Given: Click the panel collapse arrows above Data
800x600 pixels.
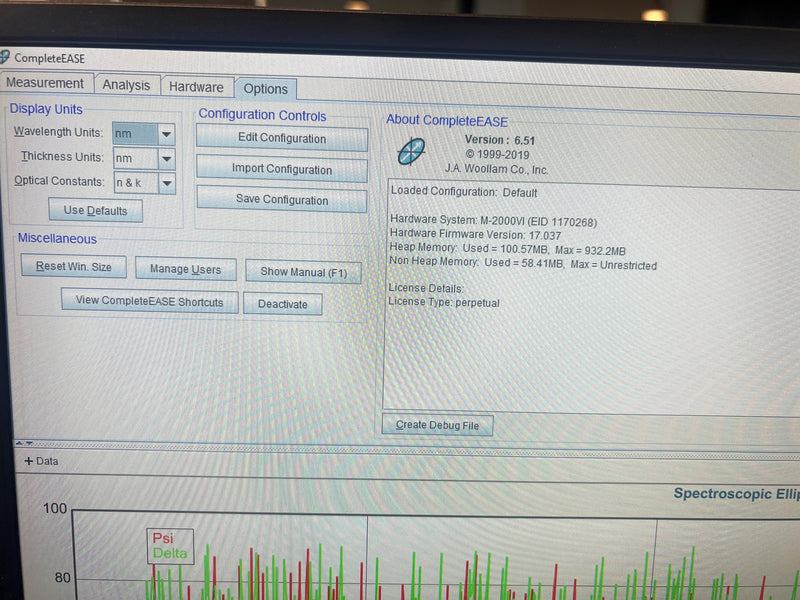Looking at the screenshot, I should 23,443.
